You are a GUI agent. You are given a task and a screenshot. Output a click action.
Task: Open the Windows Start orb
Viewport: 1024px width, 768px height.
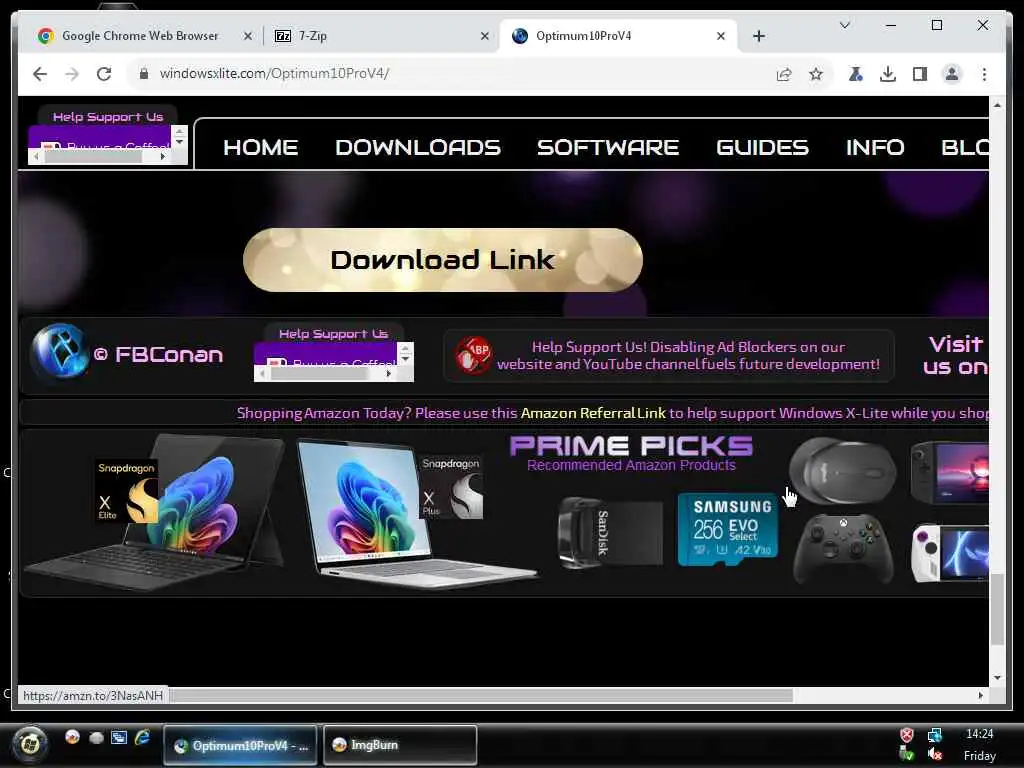point(29,744)
